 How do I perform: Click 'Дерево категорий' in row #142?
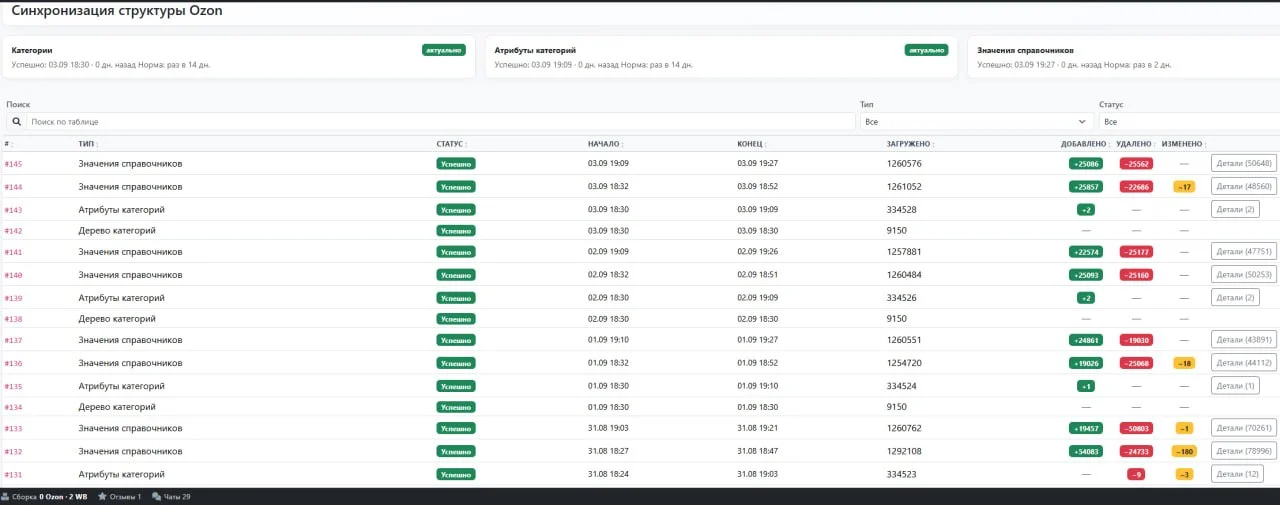click(117, 231)
